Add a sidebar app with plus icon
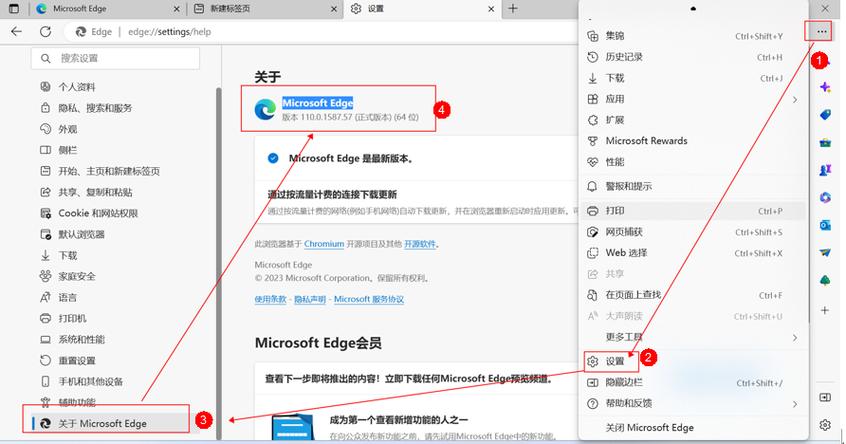846x444 pixels. tap(825, 310)
